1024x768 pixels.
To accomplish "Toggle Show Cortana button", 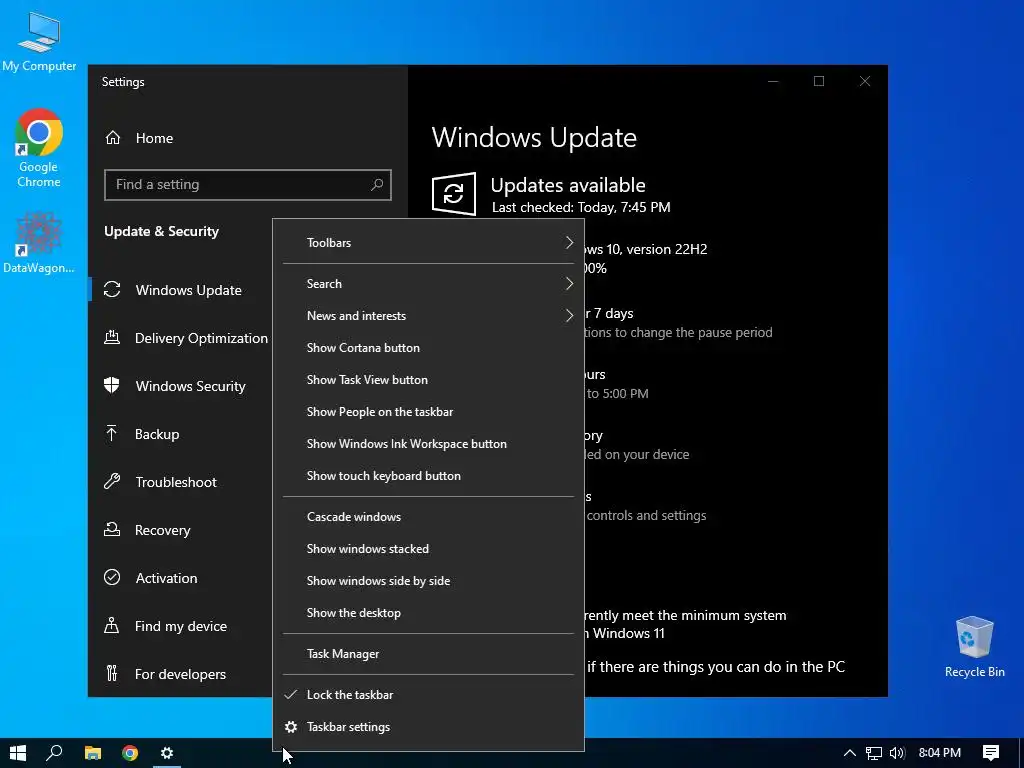I will [428, 348].
